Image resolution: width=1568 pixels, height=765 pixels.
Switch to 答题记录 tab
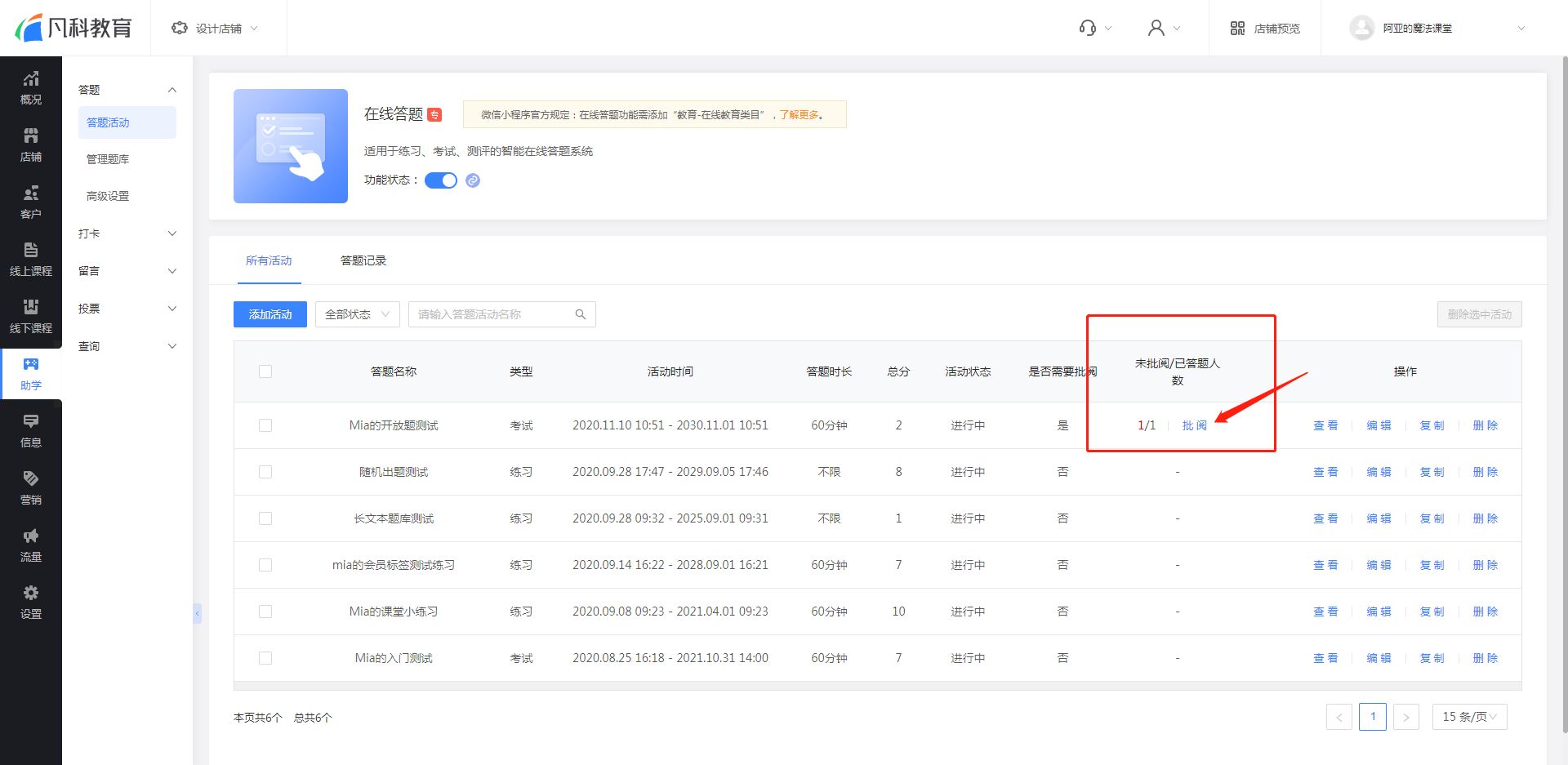(x=363, y=260)
